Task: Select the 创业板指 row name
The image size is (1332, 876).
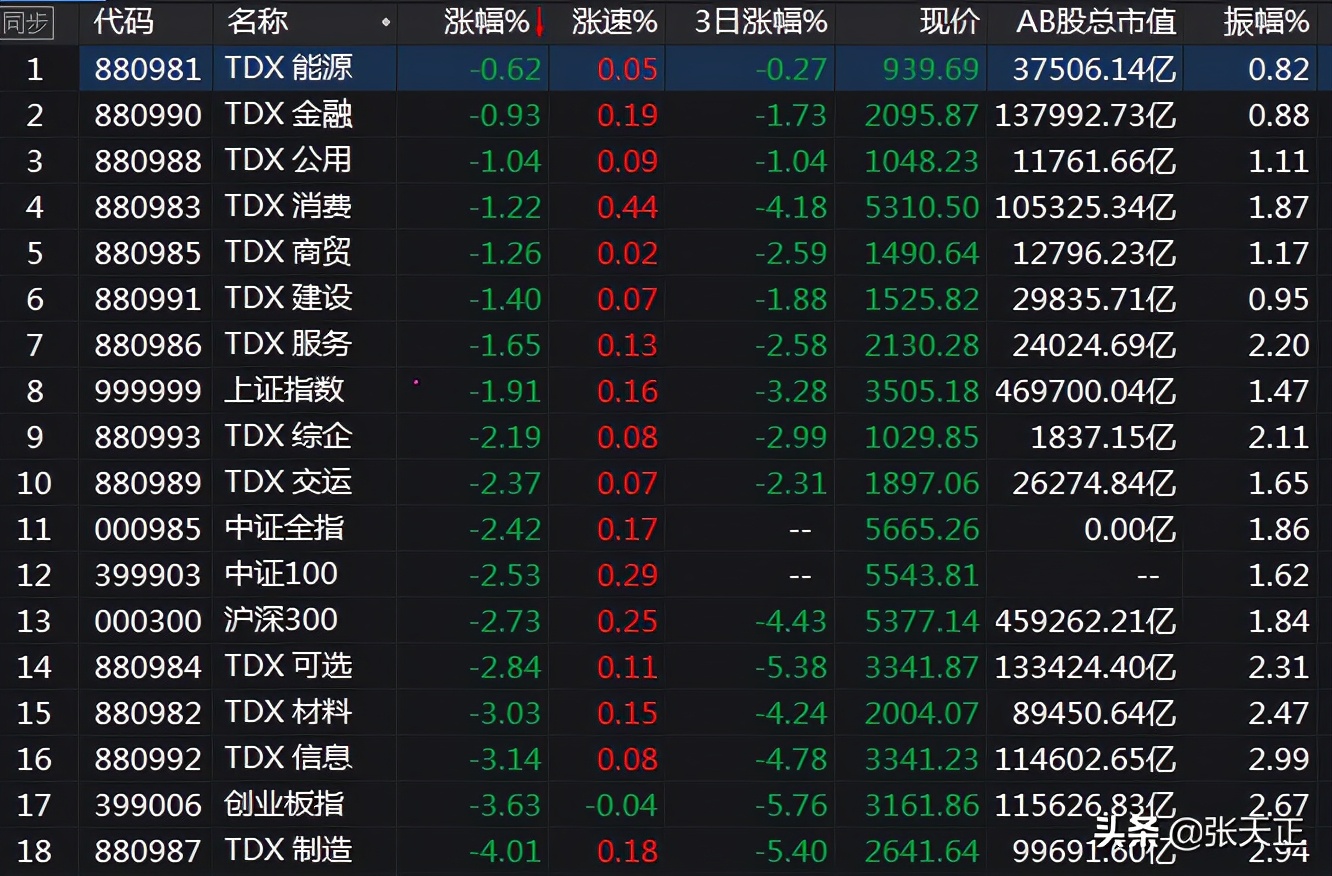Action: point(284,804)
